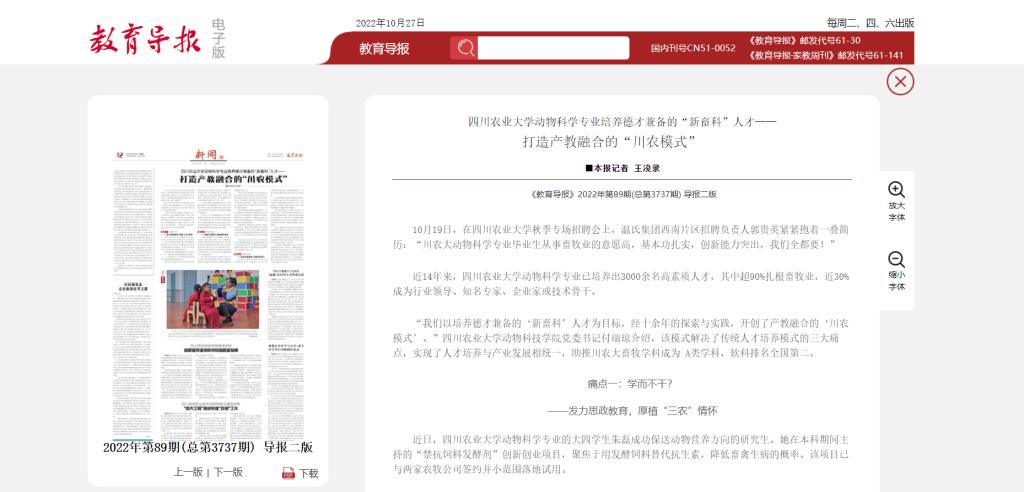
Task: Click the 电子版 label beside the logo
Action: click(x=218, y=38)
